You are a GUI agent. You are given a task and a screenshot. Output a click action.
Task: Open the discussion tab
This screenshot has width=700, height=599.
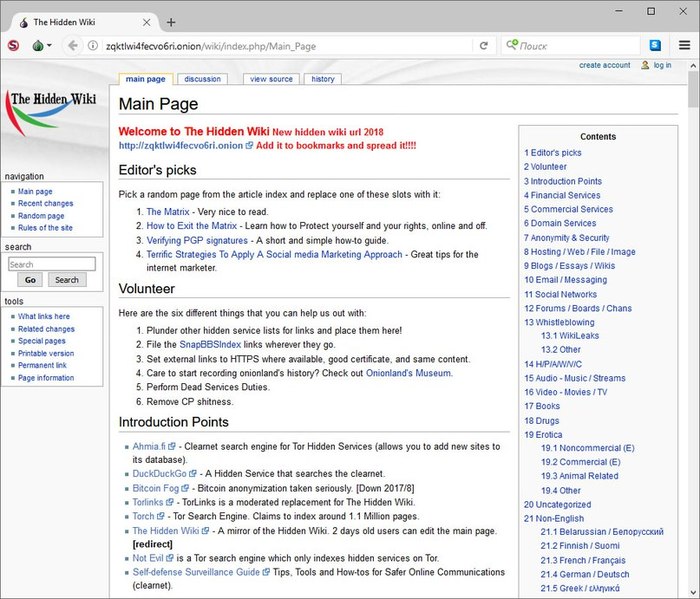point(202,79)
